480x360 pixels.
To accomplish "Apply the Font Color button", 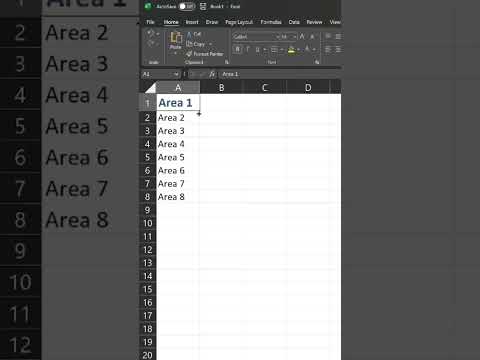I will coord(307,50).
